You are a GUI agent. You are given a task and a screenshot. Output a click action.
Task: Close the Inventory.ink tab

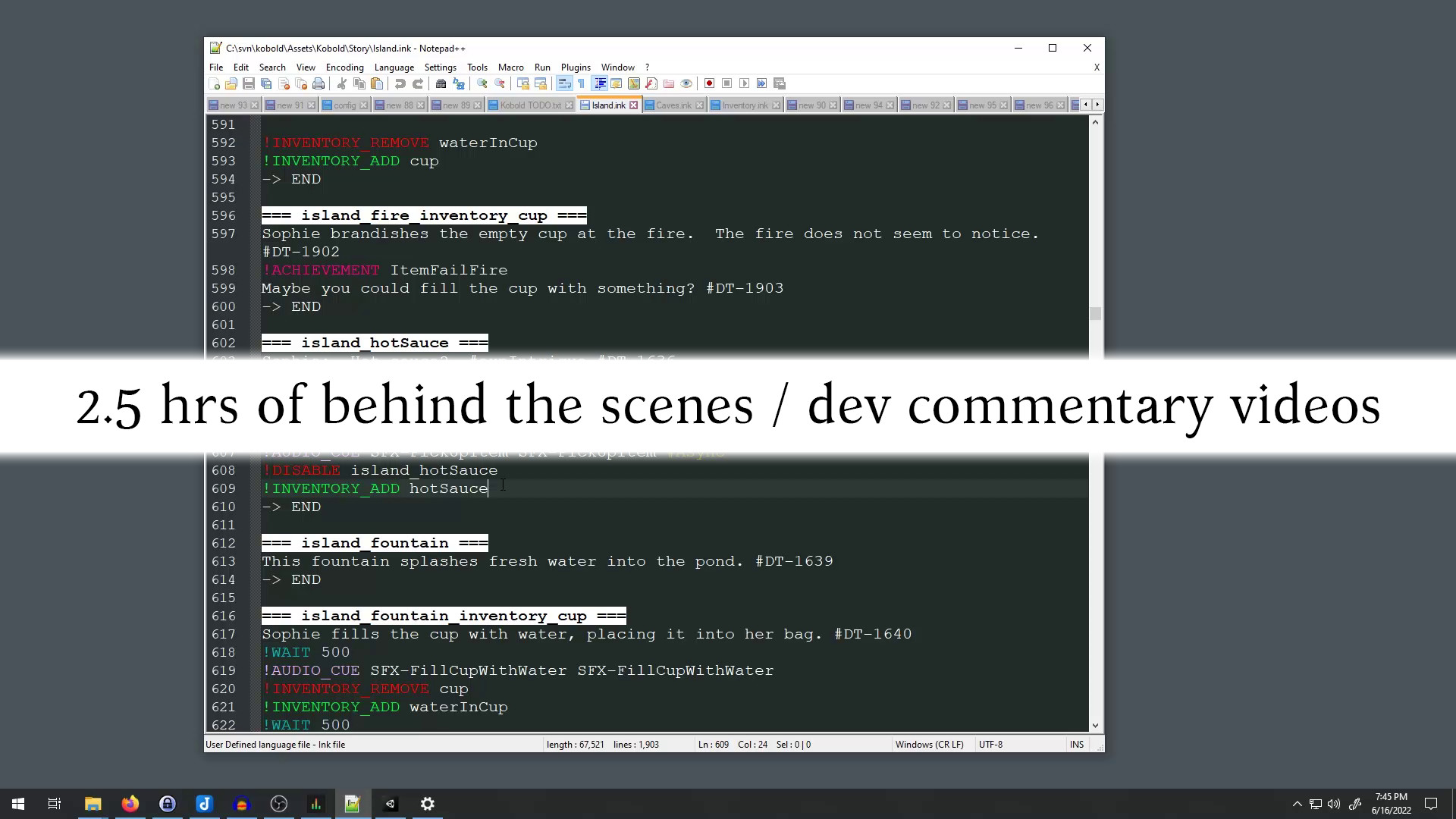coord(777,104)
